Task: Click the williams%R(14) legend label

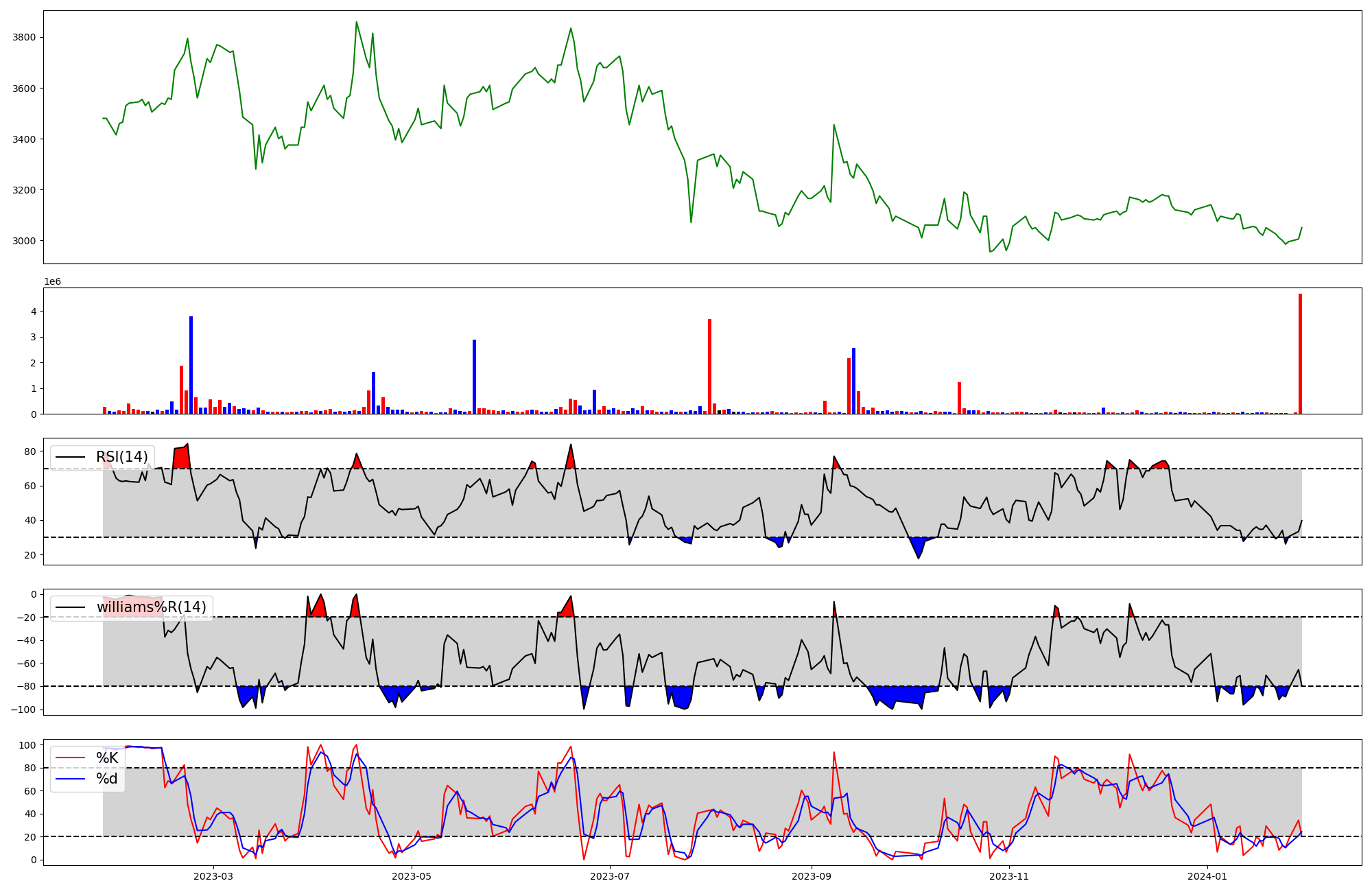Action: 151,607
